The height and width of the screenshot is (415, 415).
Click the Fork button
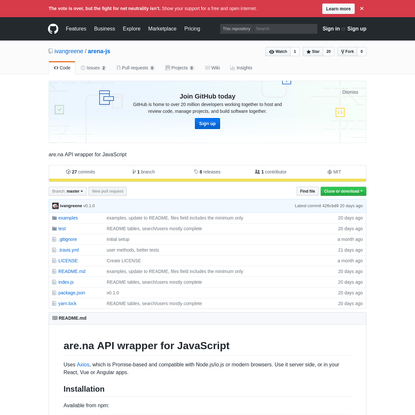pos(347,52)
